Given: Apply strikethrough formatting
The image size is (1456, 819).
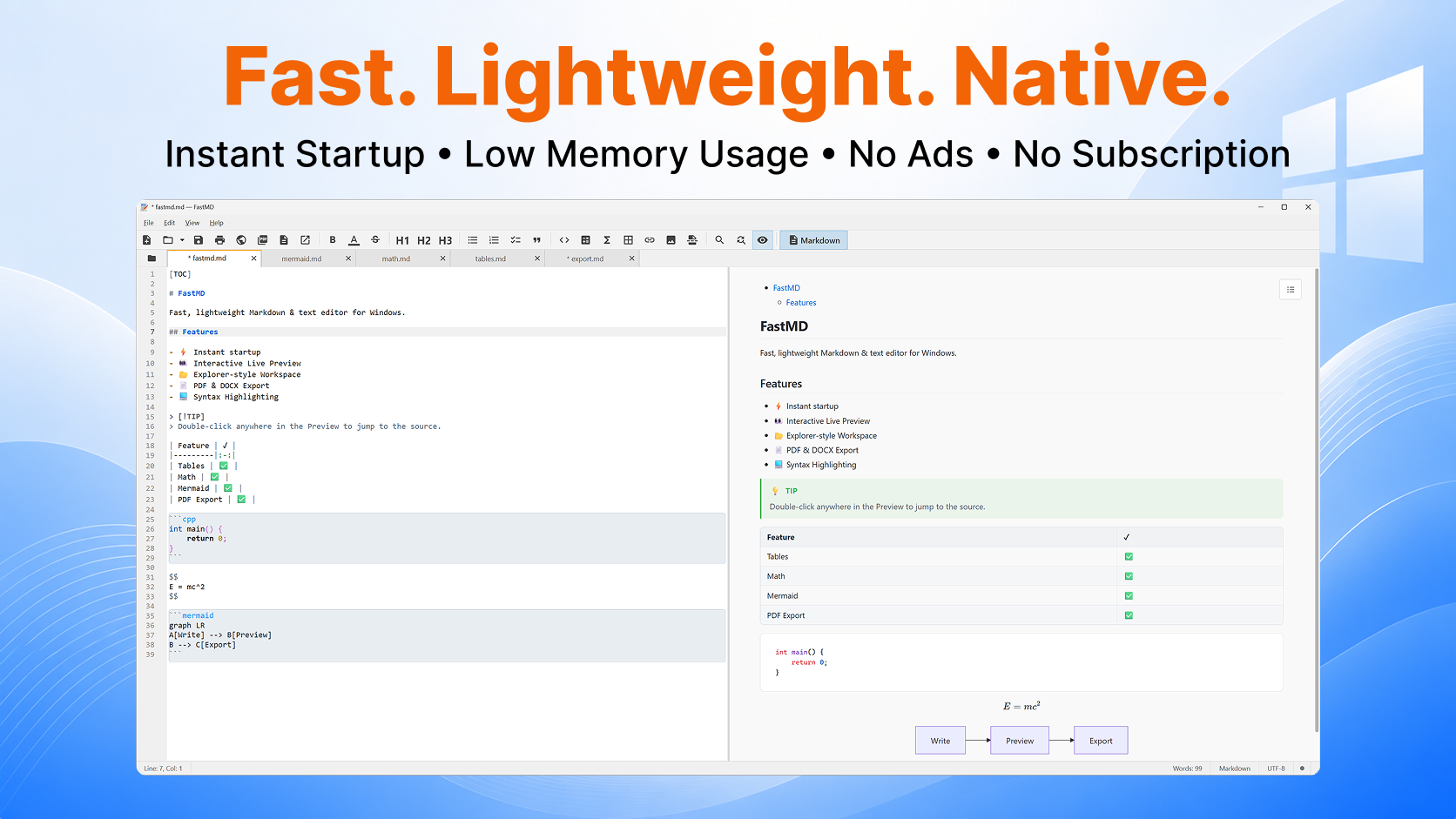Looking at the screenshot, I should (375, 240).
